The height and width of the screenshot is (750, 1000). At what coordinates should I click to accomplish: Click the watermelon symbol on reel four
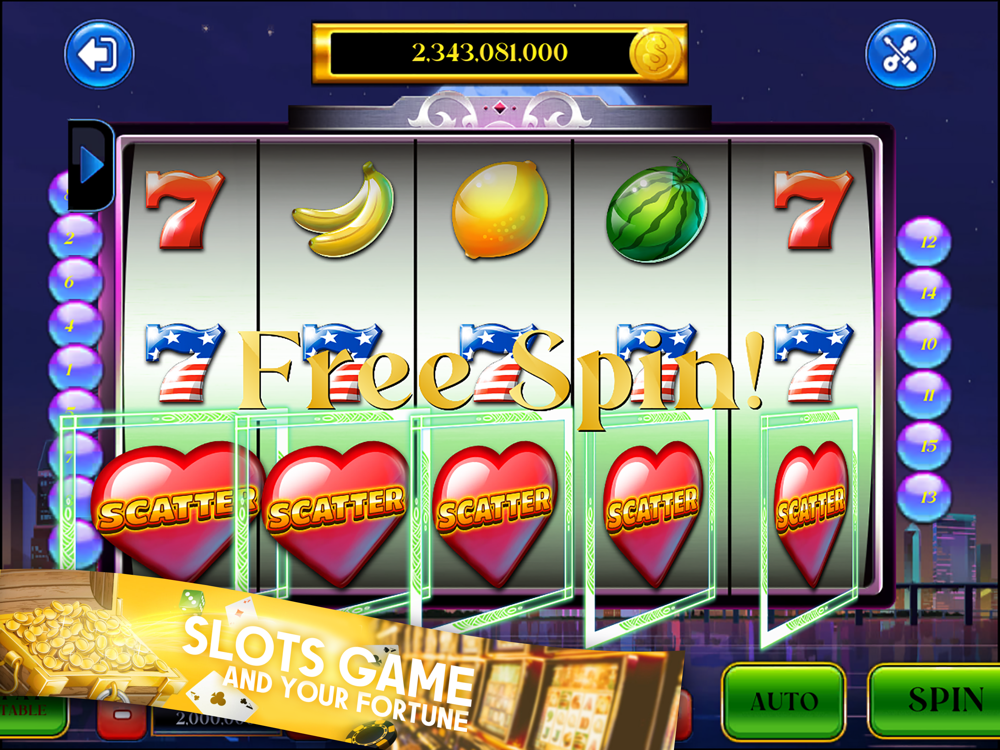click(658, 210)
